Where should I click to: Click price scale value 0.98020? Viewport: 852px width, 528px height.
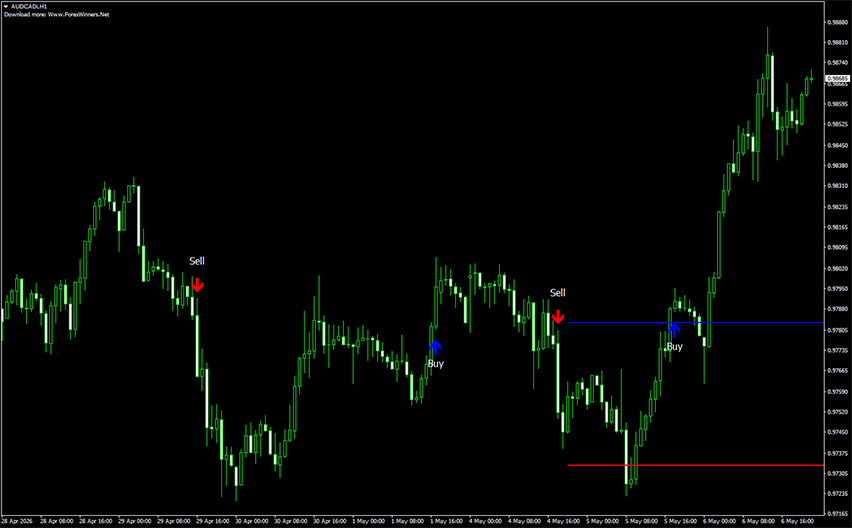click(x=838, y=268)
